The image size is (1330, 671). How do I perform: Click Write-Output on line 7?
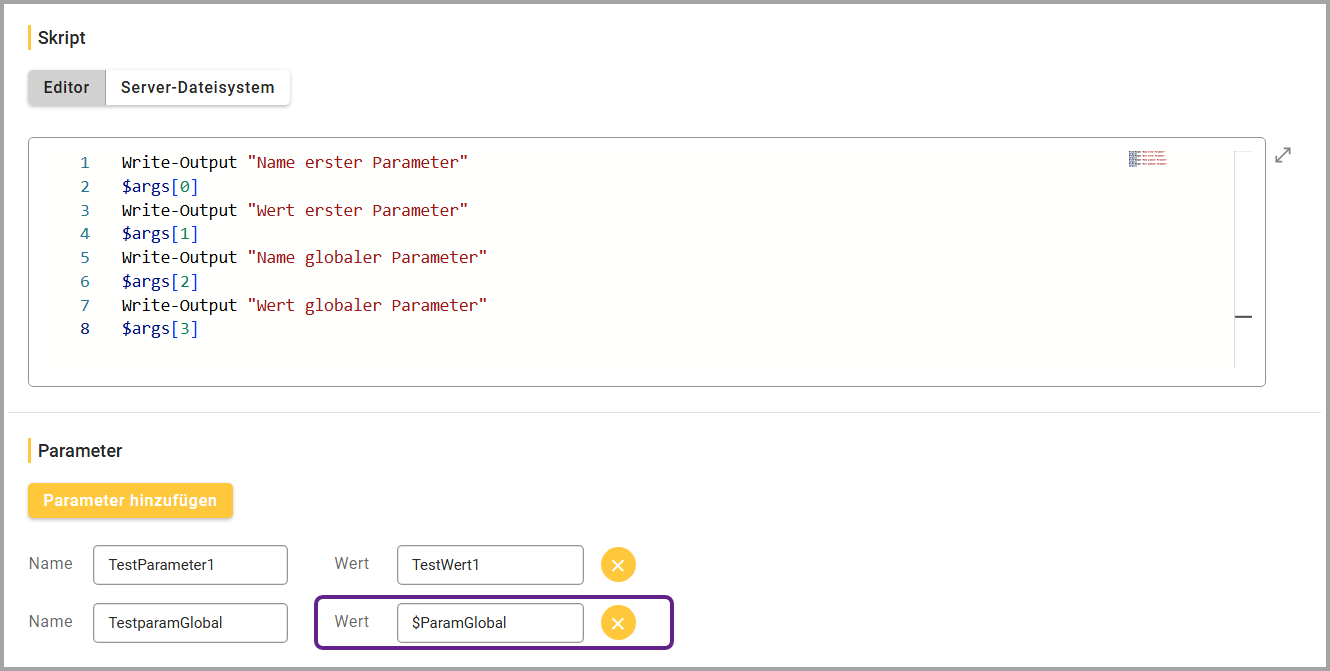pos(179,306)
